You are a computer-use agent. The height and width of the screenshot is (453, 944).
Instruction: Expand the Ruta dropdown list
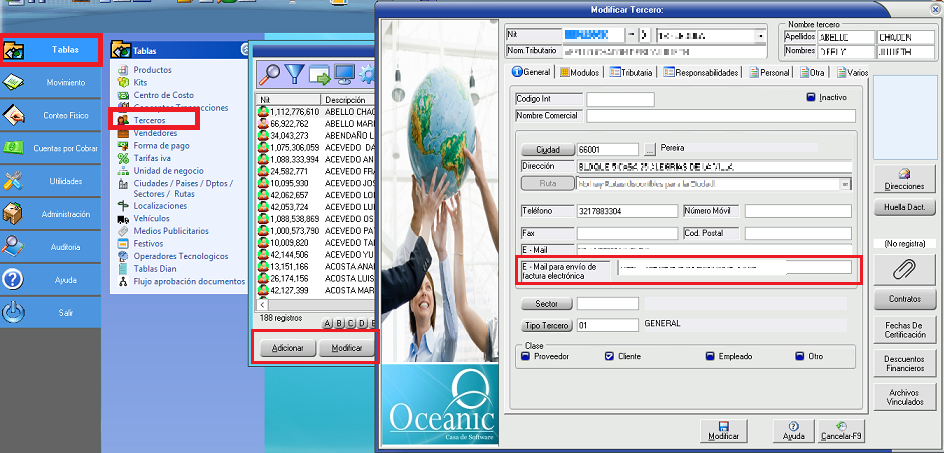pos(846,184)
